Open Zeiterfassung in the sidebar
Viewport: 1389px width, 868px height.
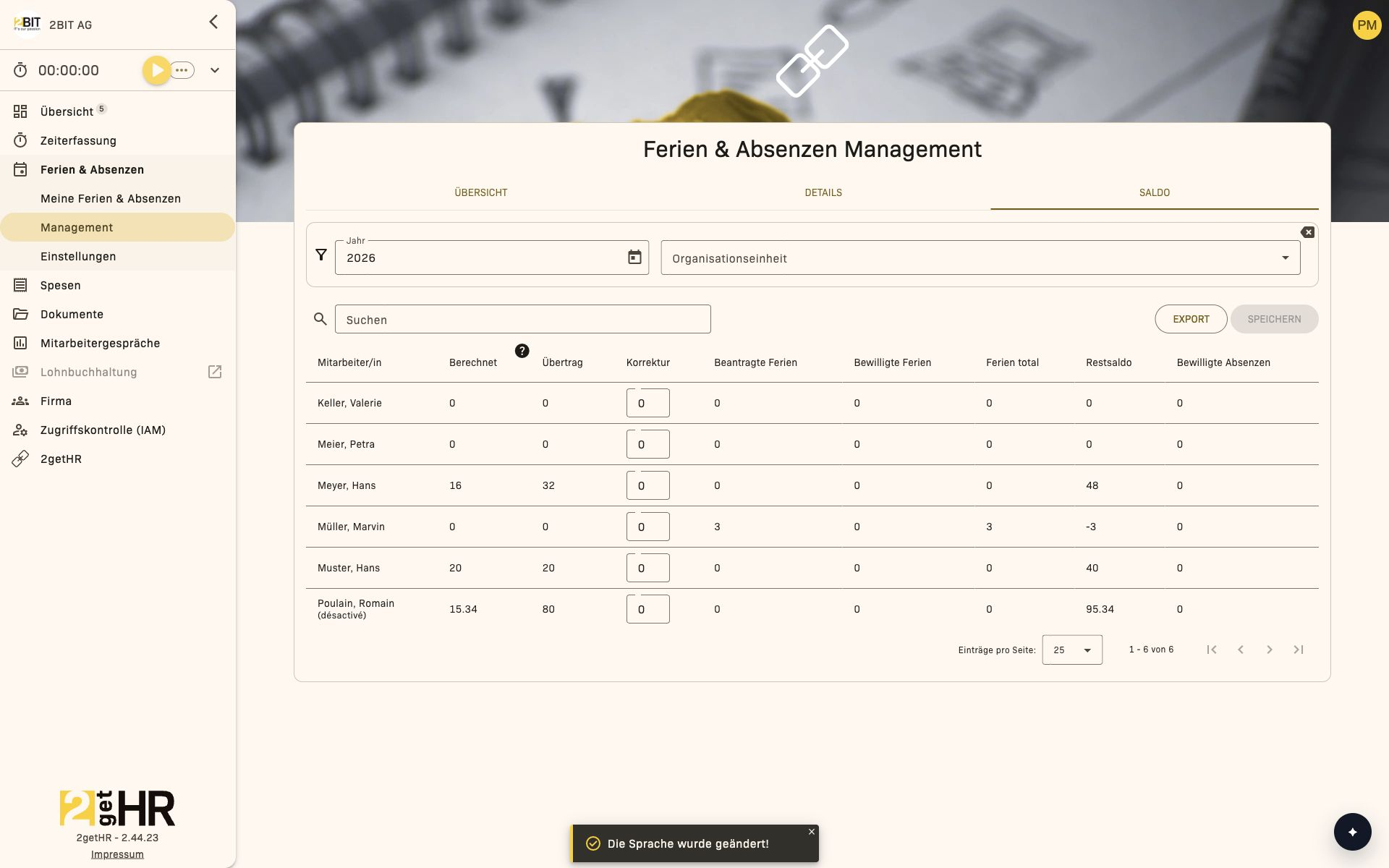pos(117,140)
